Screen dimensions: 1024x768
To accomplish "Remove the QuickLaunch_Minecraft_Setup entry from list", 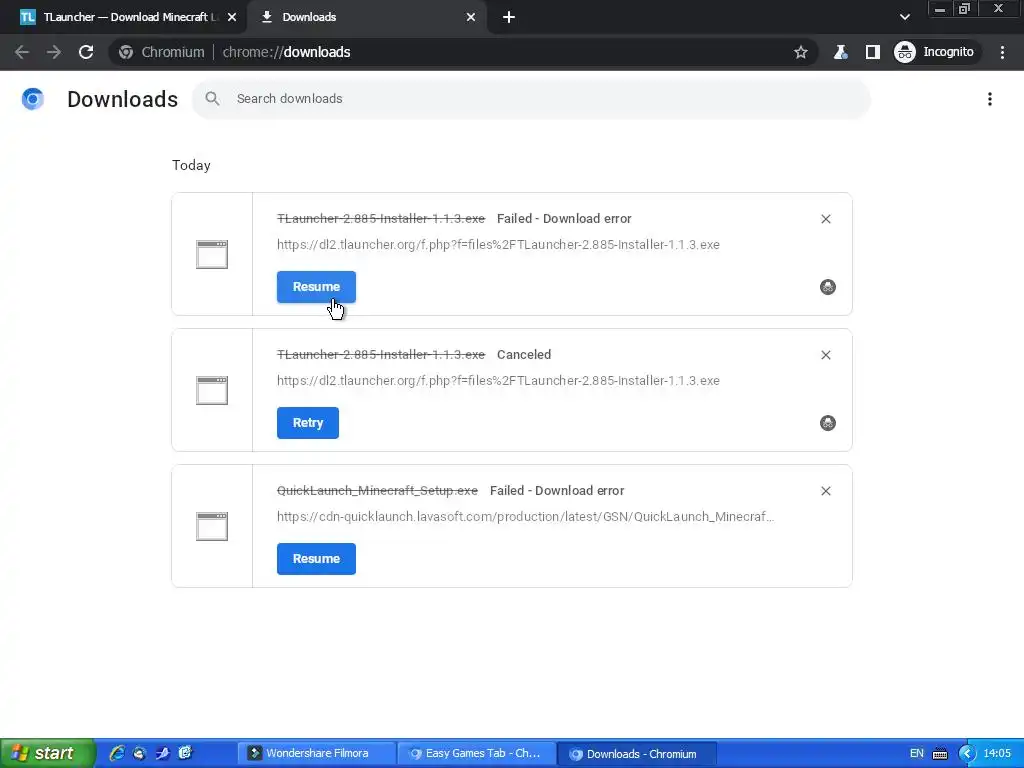I will (x=825, y=490).
